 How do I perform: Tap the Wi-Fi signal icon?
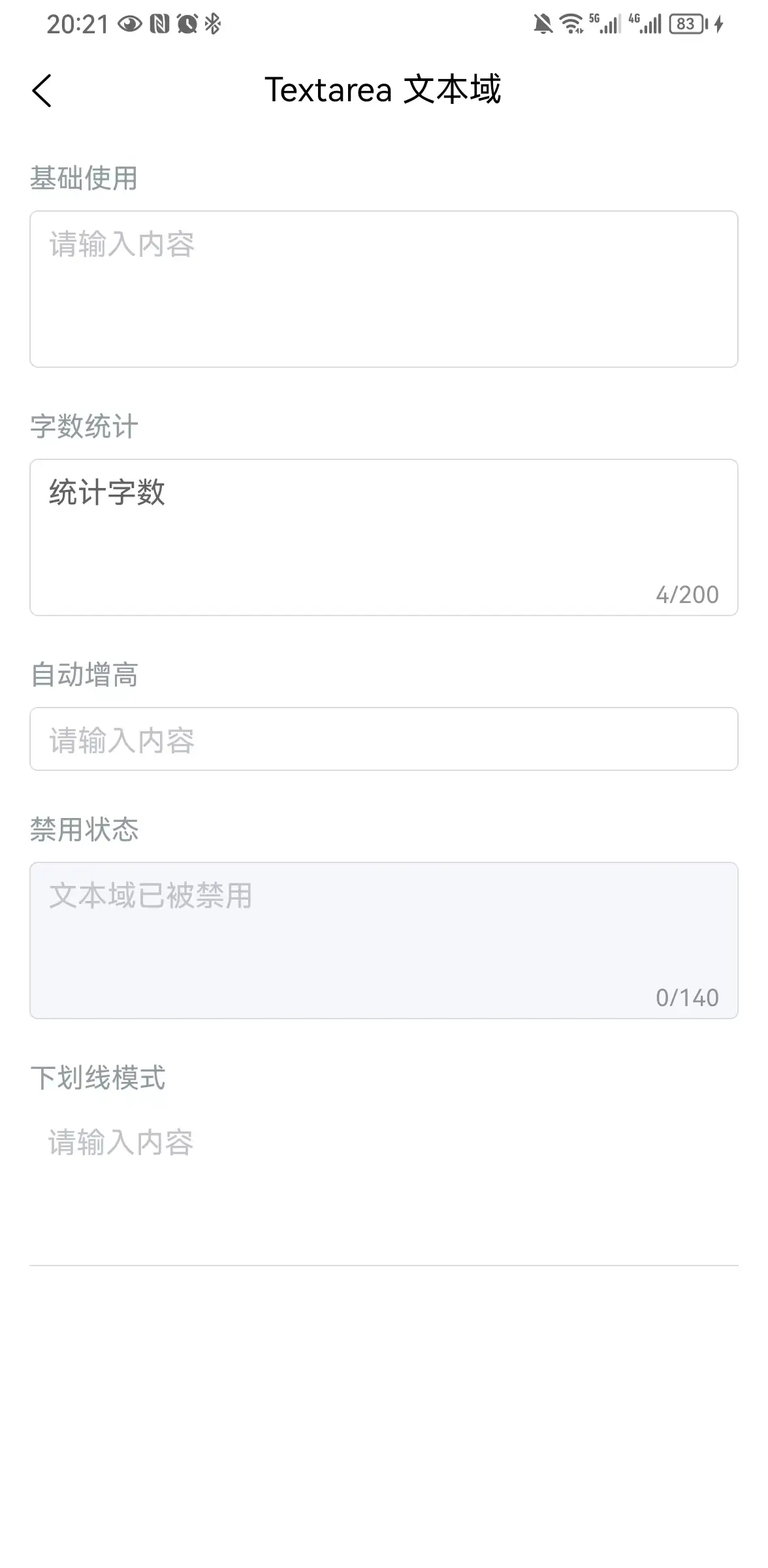[x=571, y=25]
